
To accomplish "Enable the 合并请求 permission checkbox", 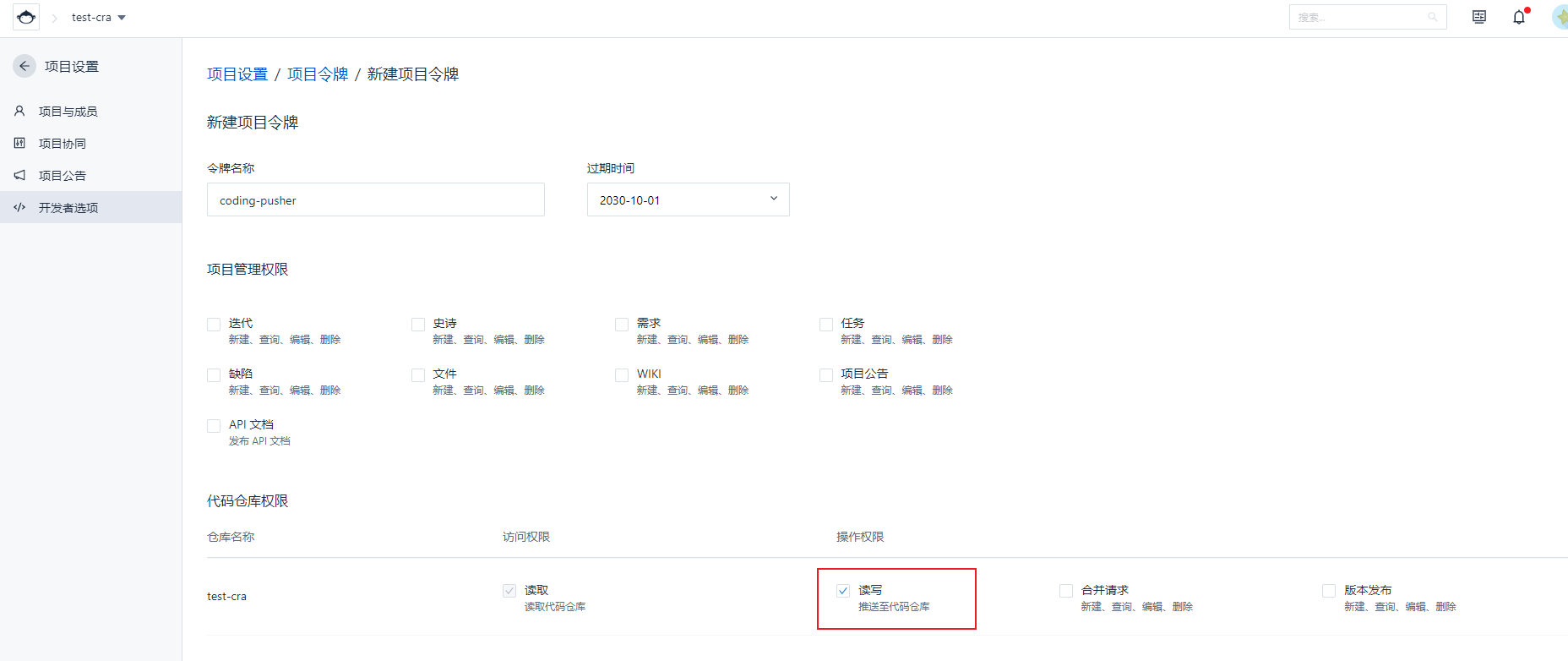I will coord(1066,591).
